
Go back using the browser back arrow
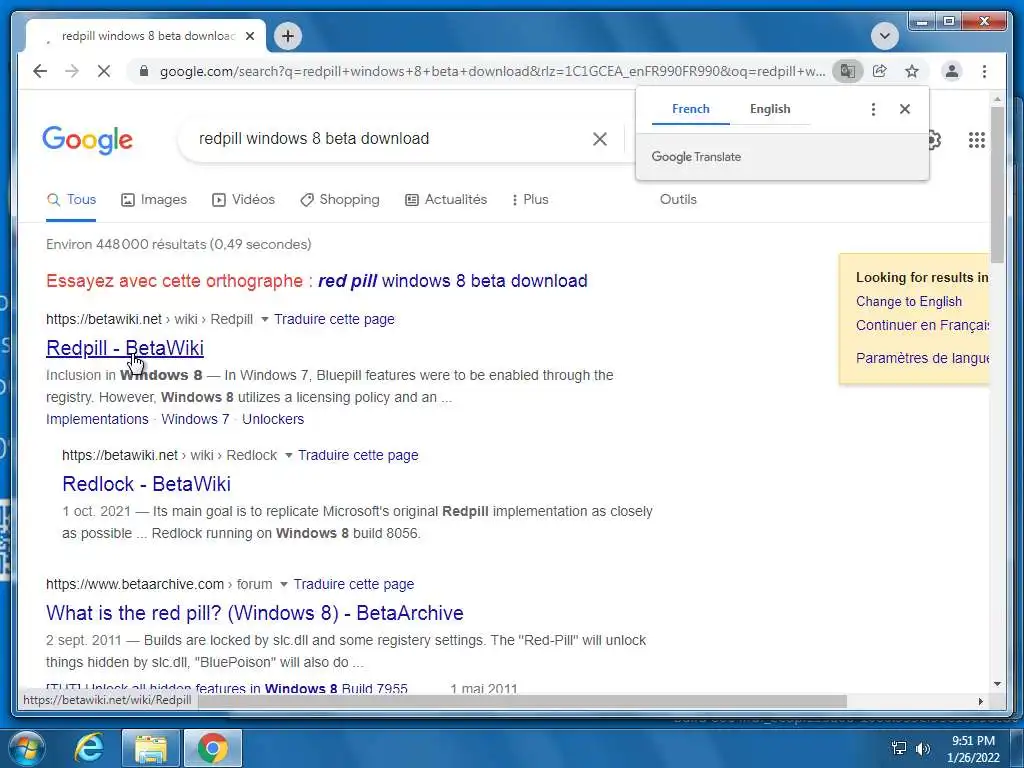pos(40,71)
